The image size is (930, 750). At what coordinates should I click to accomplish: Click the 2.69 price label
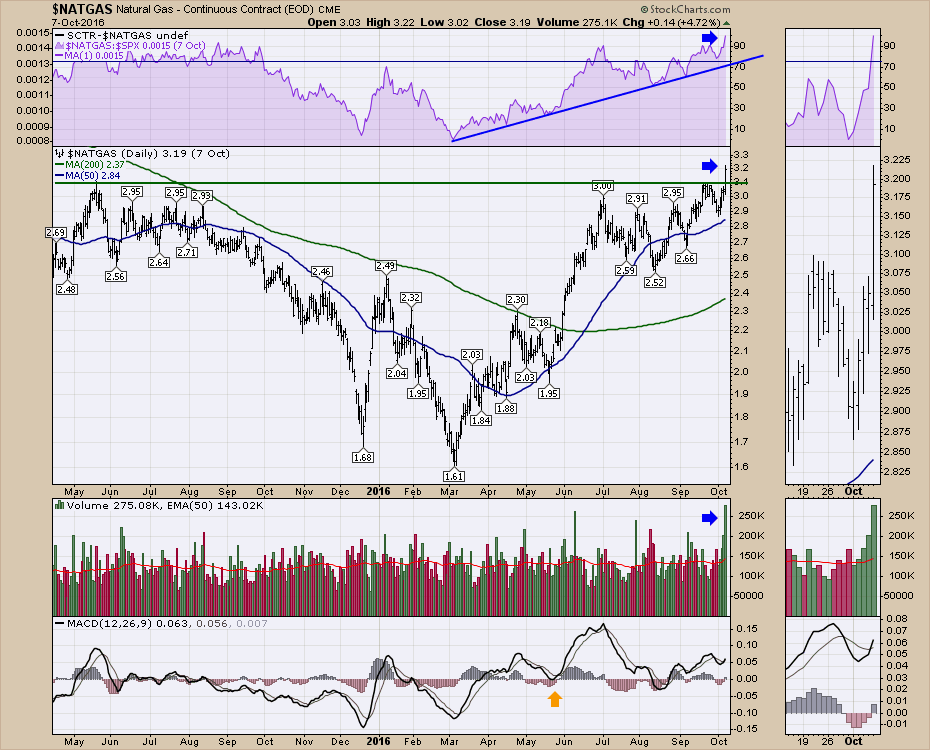pos(55,233)
